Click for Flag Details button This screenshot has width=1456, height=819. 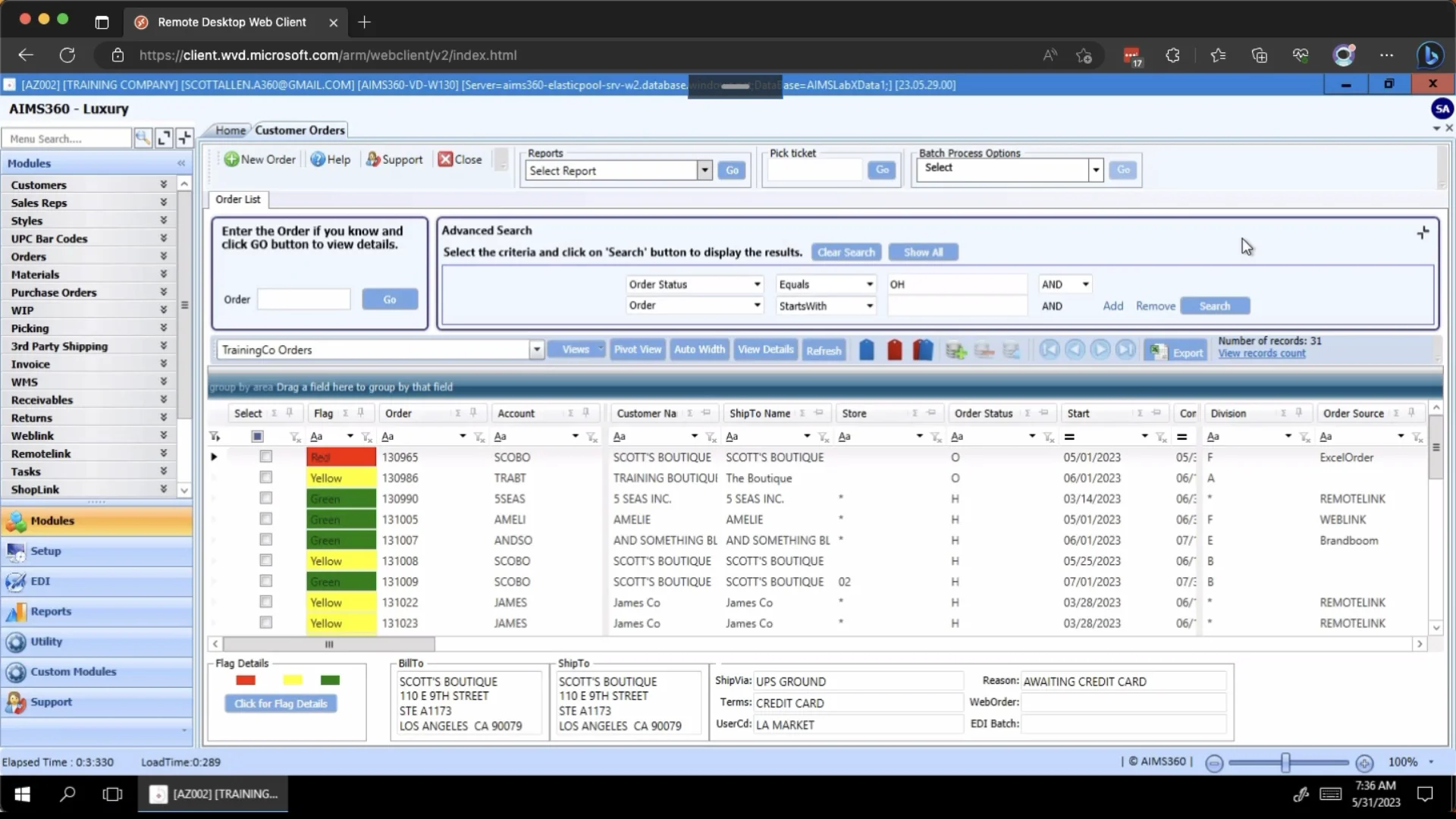(281, 704)
